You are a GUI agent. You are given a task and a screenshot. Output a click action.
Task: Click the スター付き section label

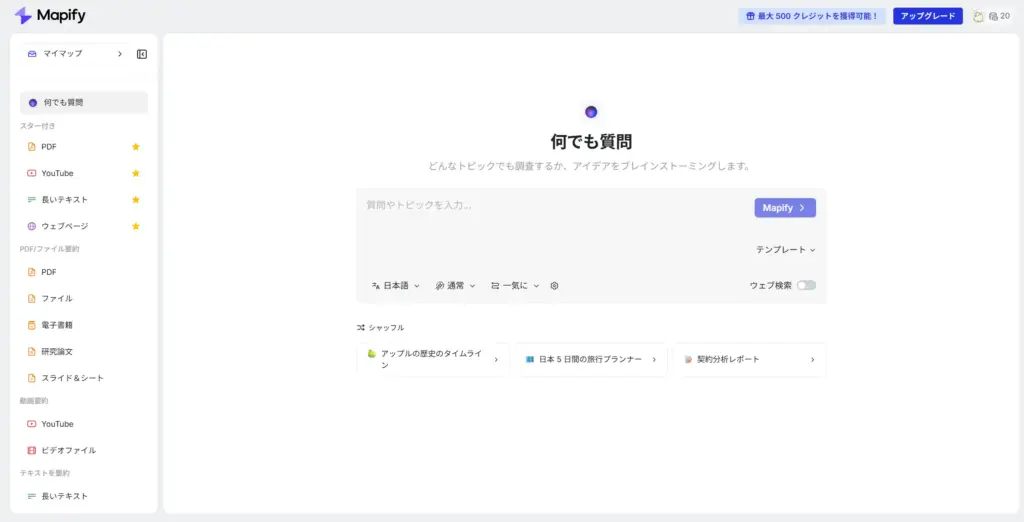38,125
